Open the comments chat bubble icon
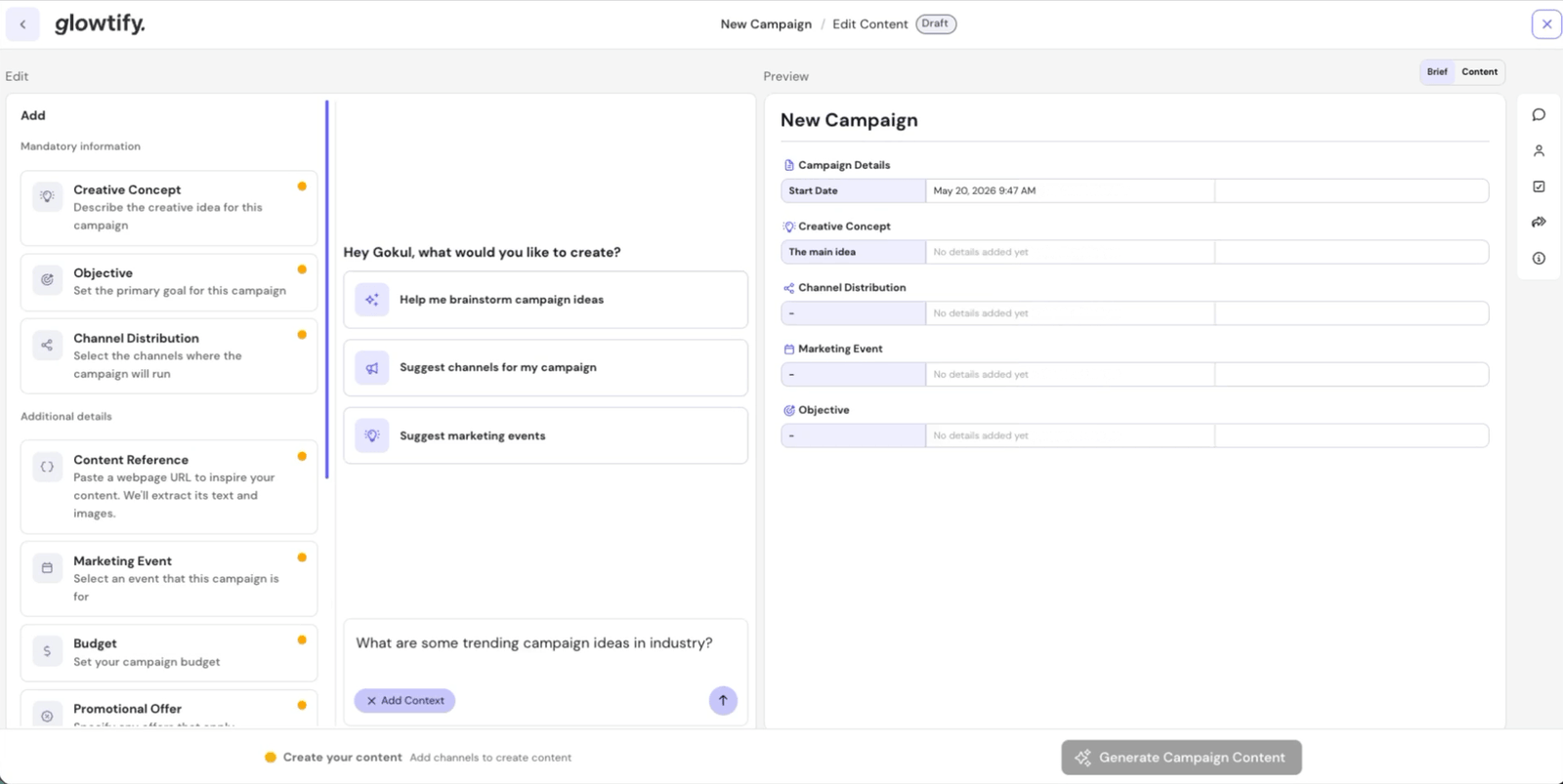Image resolution: width=1563 pixels, height=784 pixels. (1539, 115)
